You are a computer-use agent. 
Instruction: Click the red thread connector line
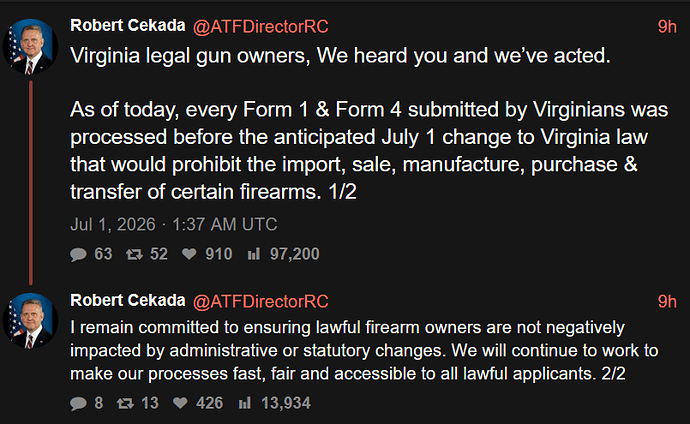(x=31, y=183)
